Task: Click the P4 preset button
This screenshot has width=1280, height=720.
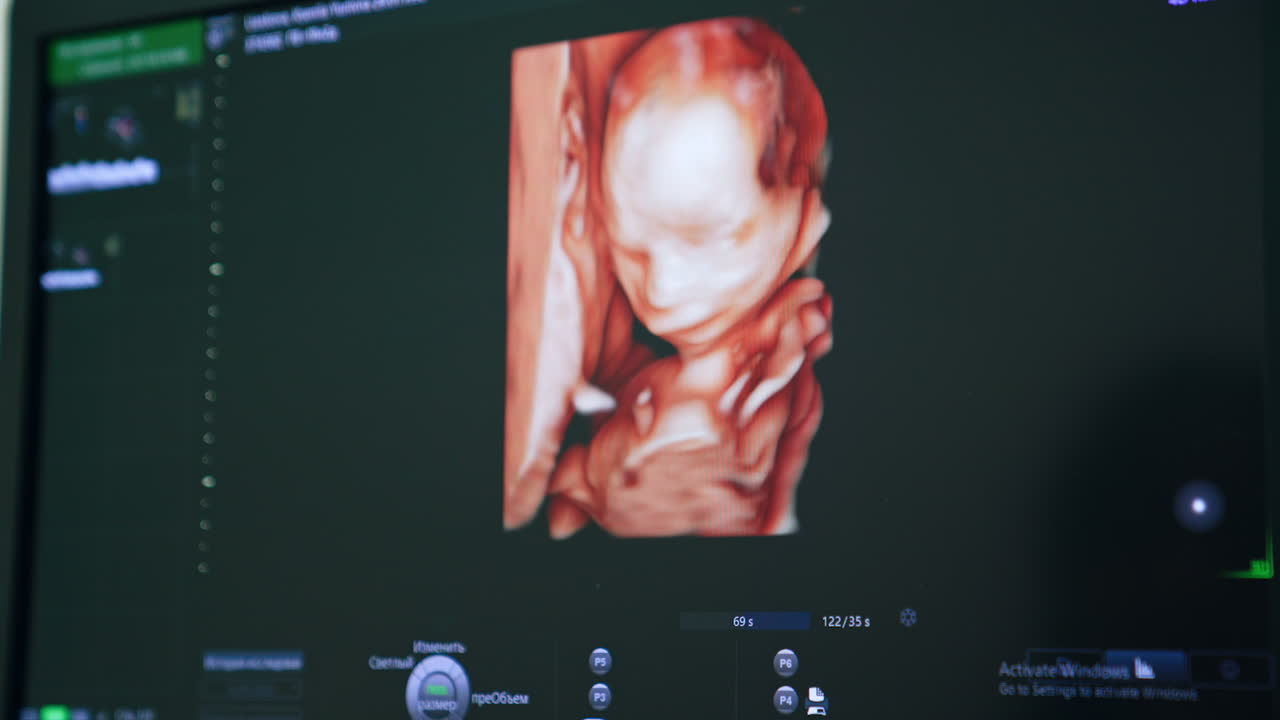Action: [786, 700]
